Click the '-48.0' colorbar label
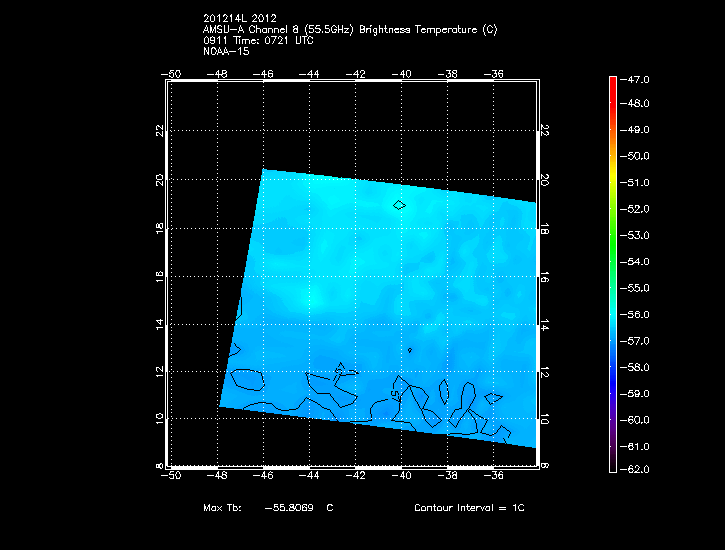The height and width of the screenshot is (550, 725). tap(634, 103)
